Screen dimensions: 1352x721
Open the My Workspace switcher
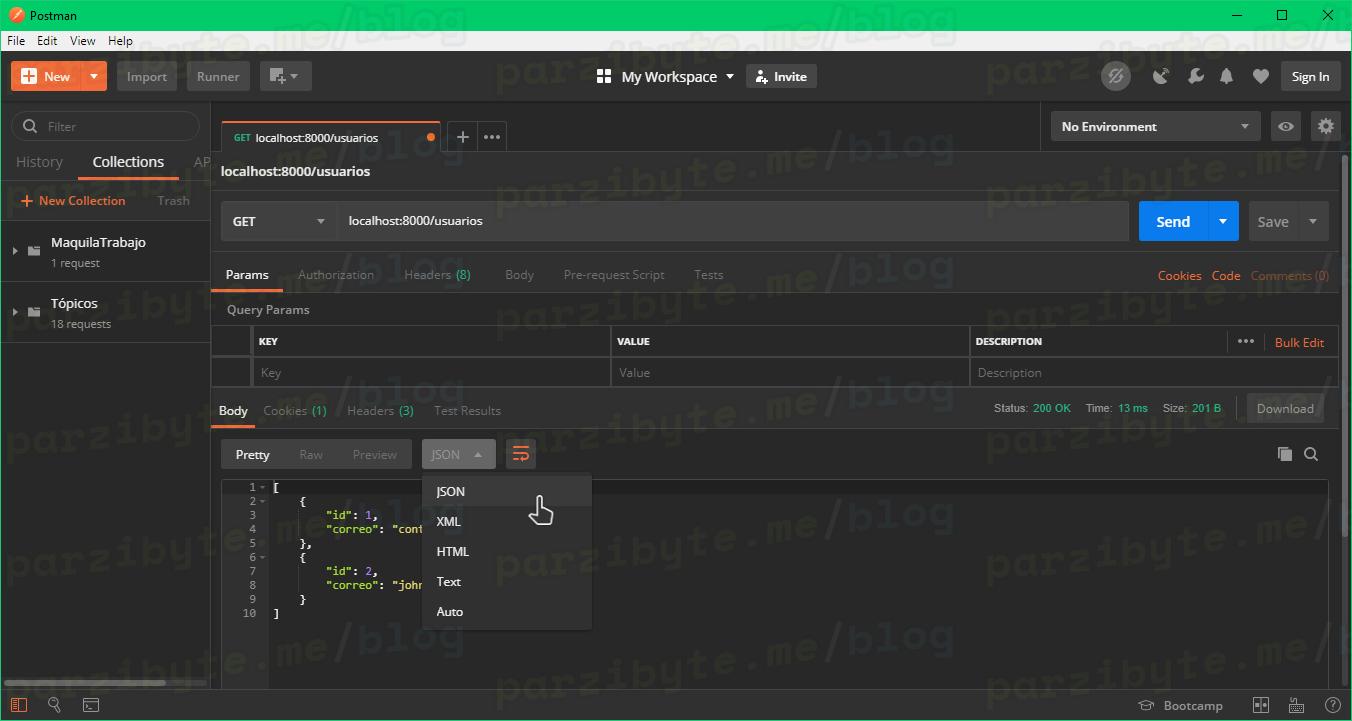click(665, 76)
